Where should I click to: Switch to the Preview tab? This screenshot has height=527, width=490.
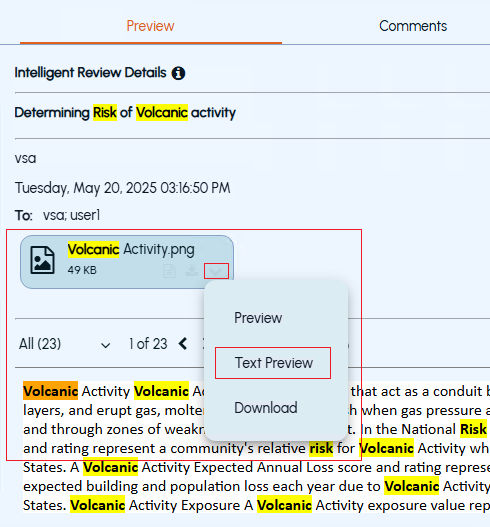[151, 26]
